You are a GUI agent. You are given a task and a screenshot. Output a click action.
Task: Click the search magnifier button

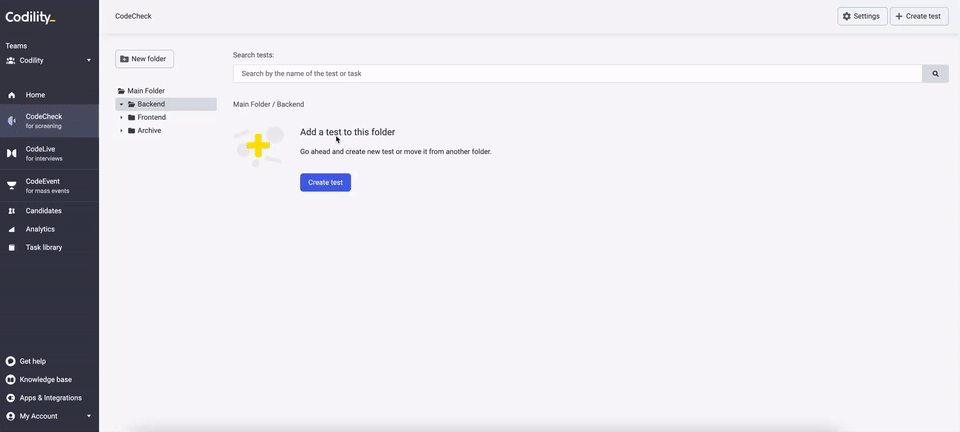point(936,73)
